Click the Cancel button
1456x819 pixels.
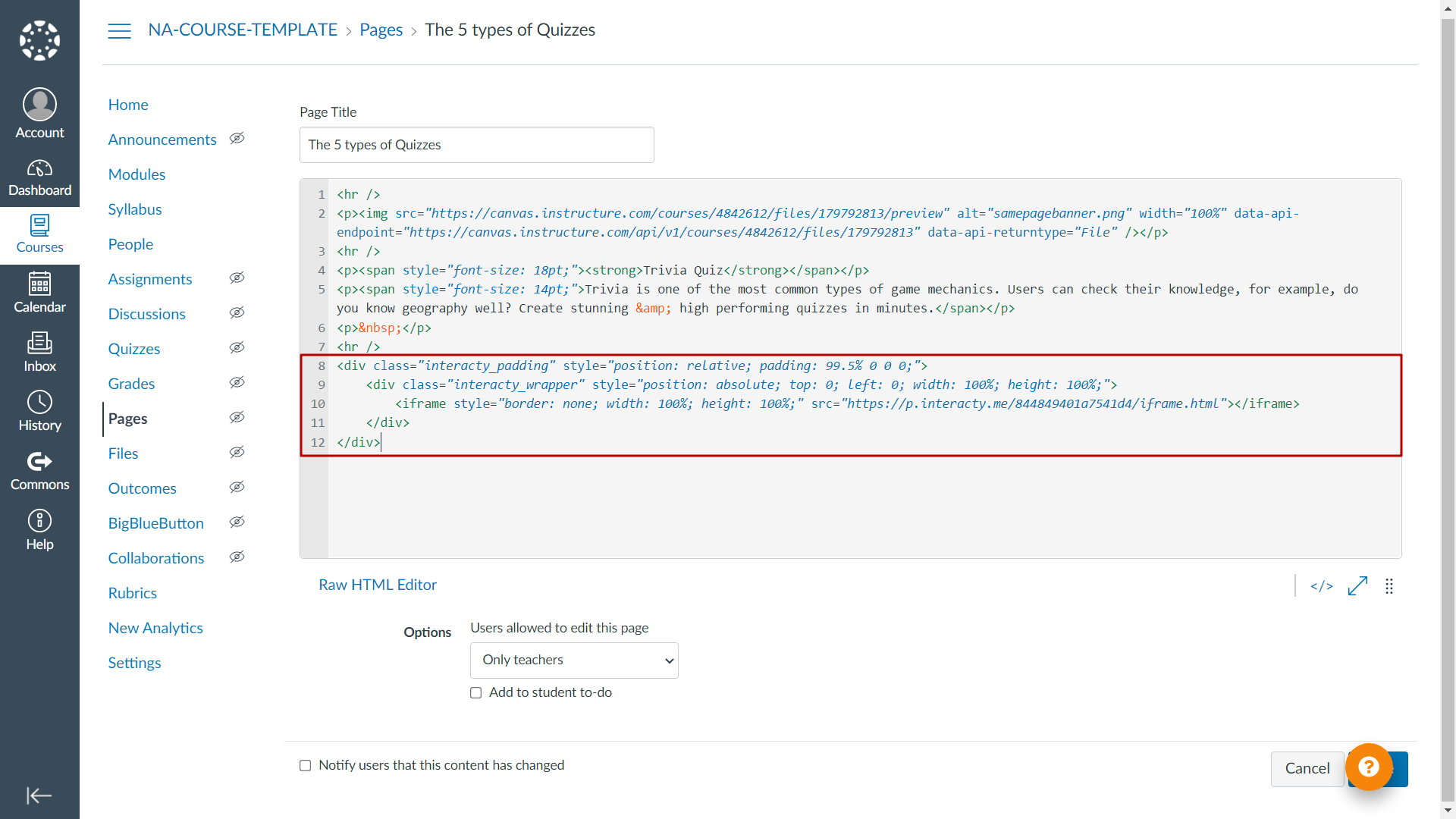point(1306,768)
